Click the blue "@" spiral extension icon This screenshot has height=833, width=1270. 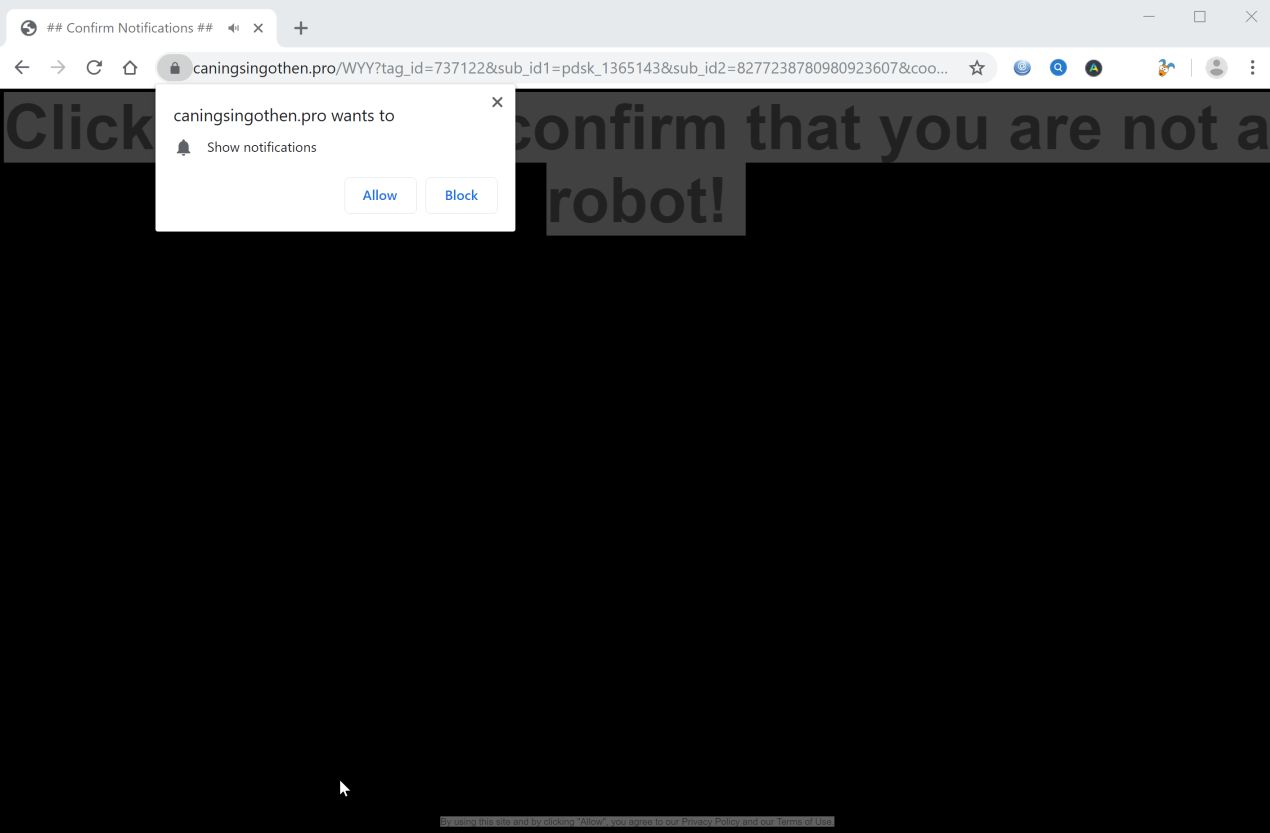click(x=1022, y=67)
